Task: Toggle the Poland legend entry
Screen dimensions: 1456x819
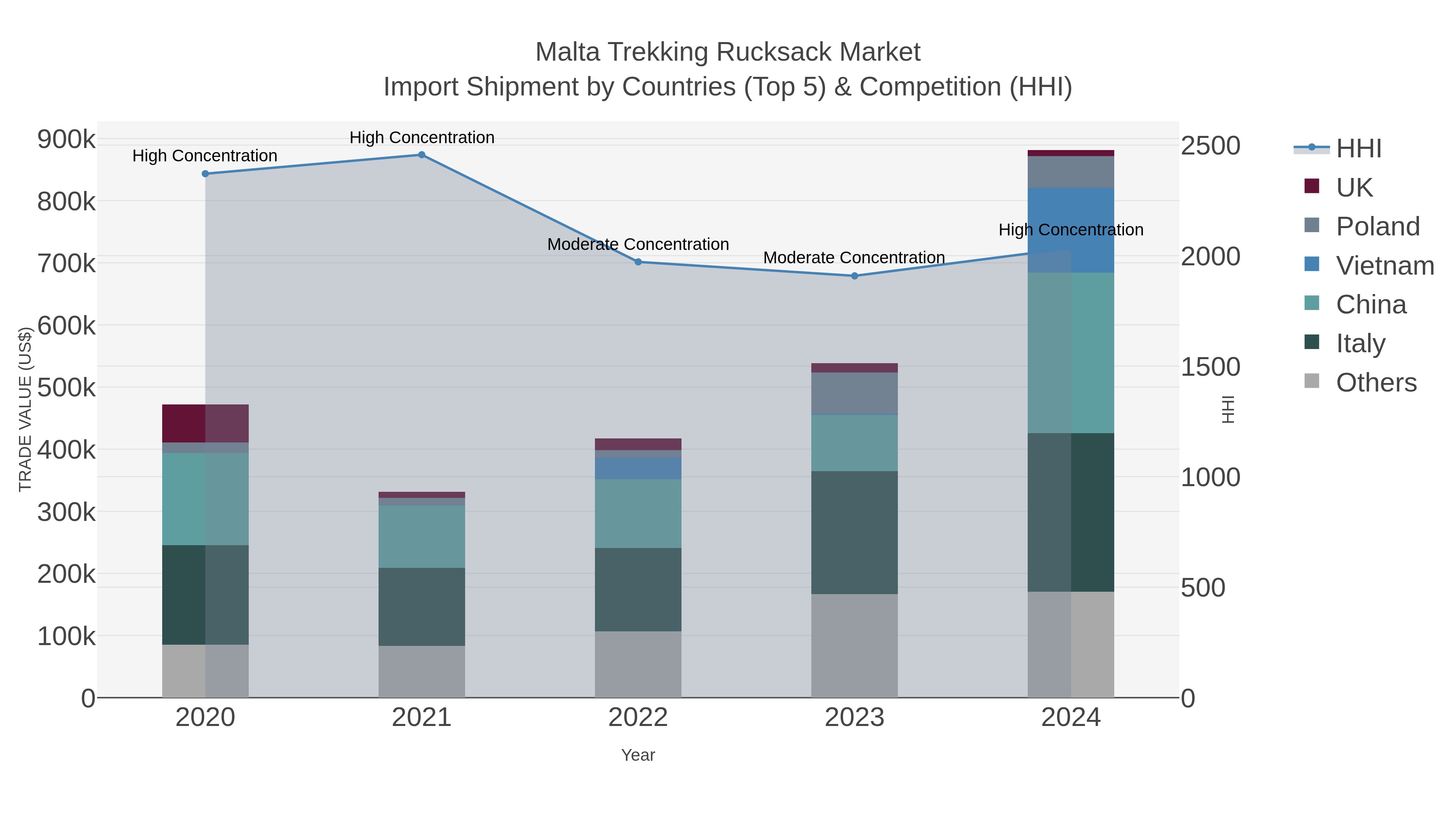Action: coord(1362,226)
